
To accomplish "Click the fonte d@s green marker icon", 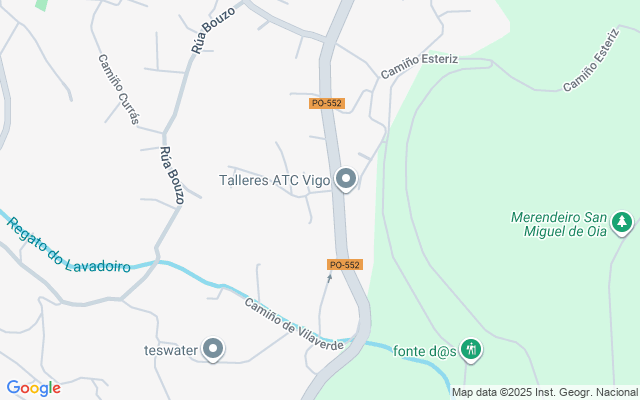I will (x=471, y=350).
